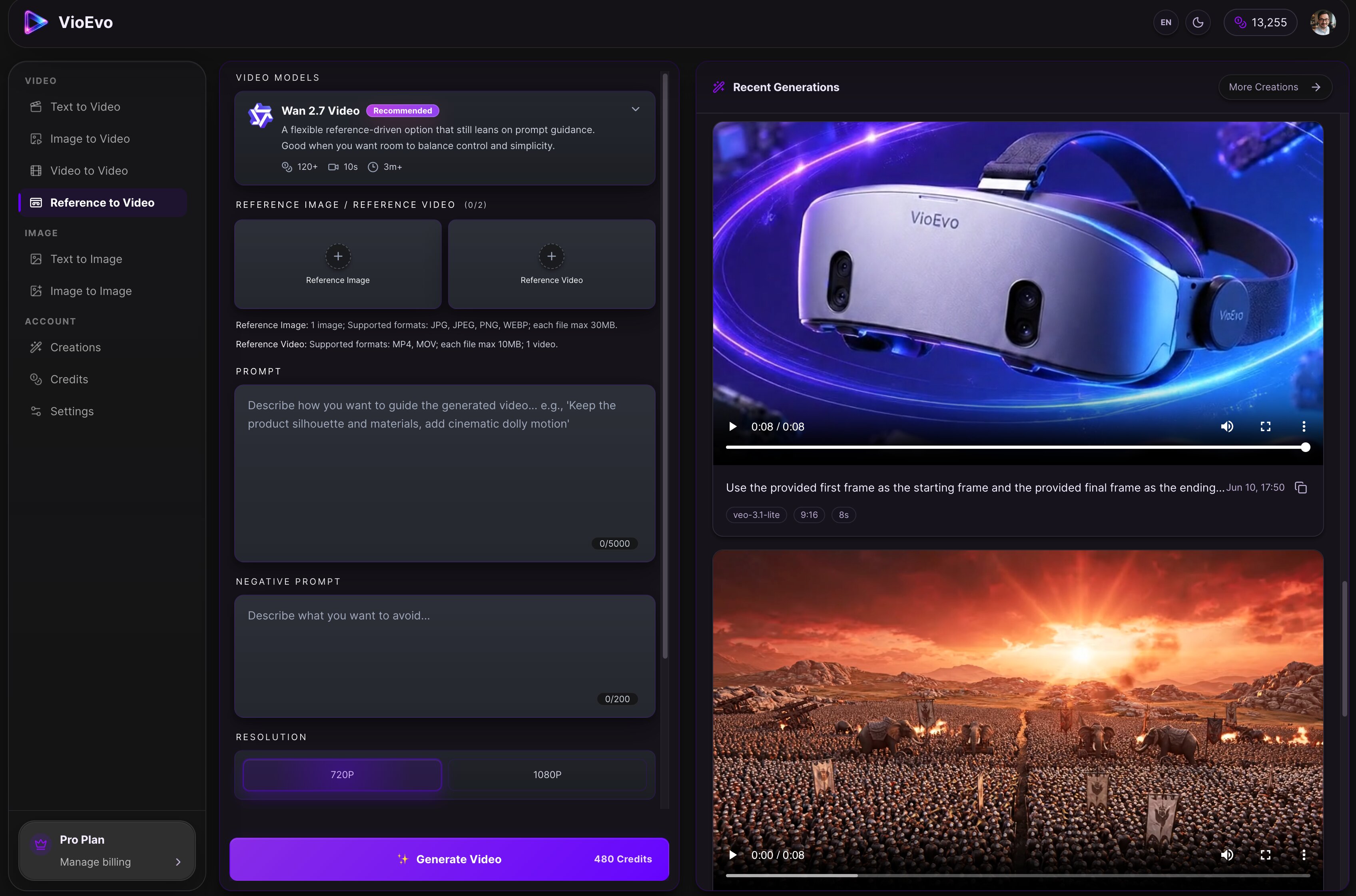Click the Recent Generations wand icon
This screenshot has height=896, width=1356.
coord(719,88)
